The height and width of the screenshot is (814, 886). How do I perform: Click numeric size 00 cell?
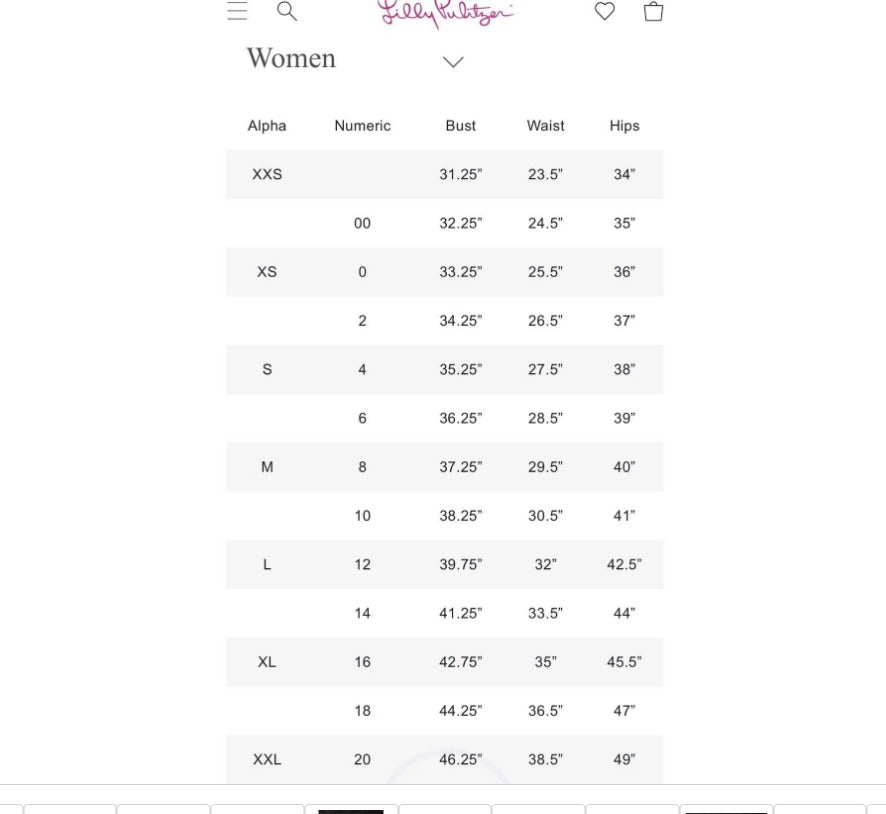coord(362,223)
